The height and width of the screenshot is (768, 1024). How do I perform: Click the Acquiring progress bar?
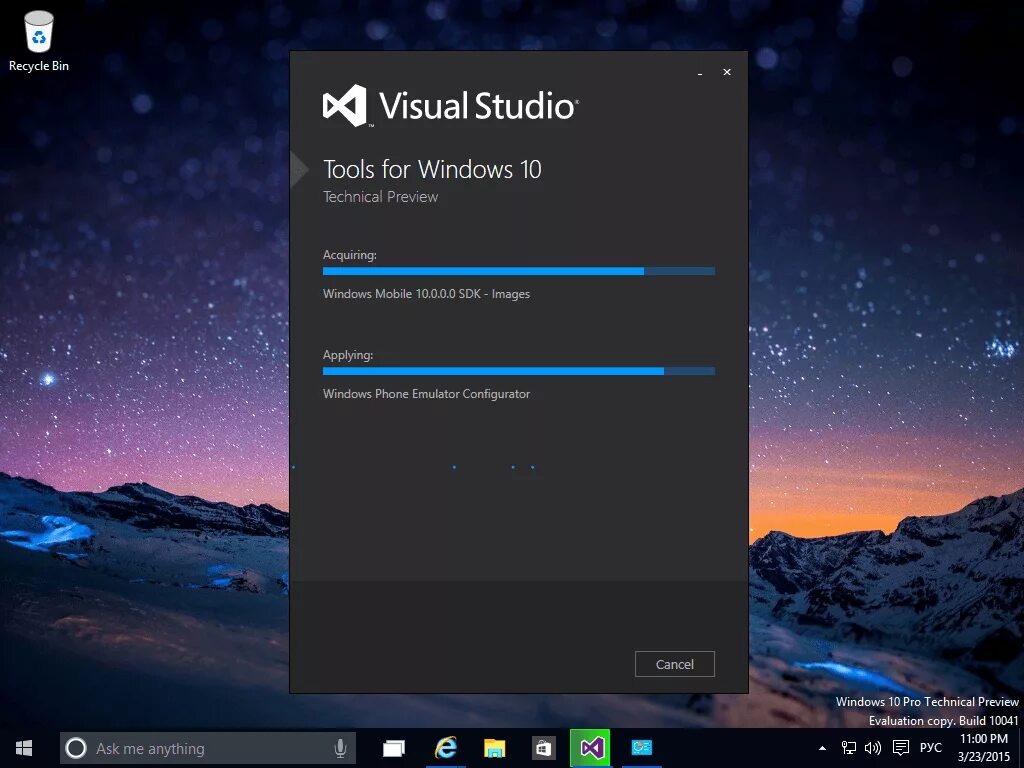[519, 271]
